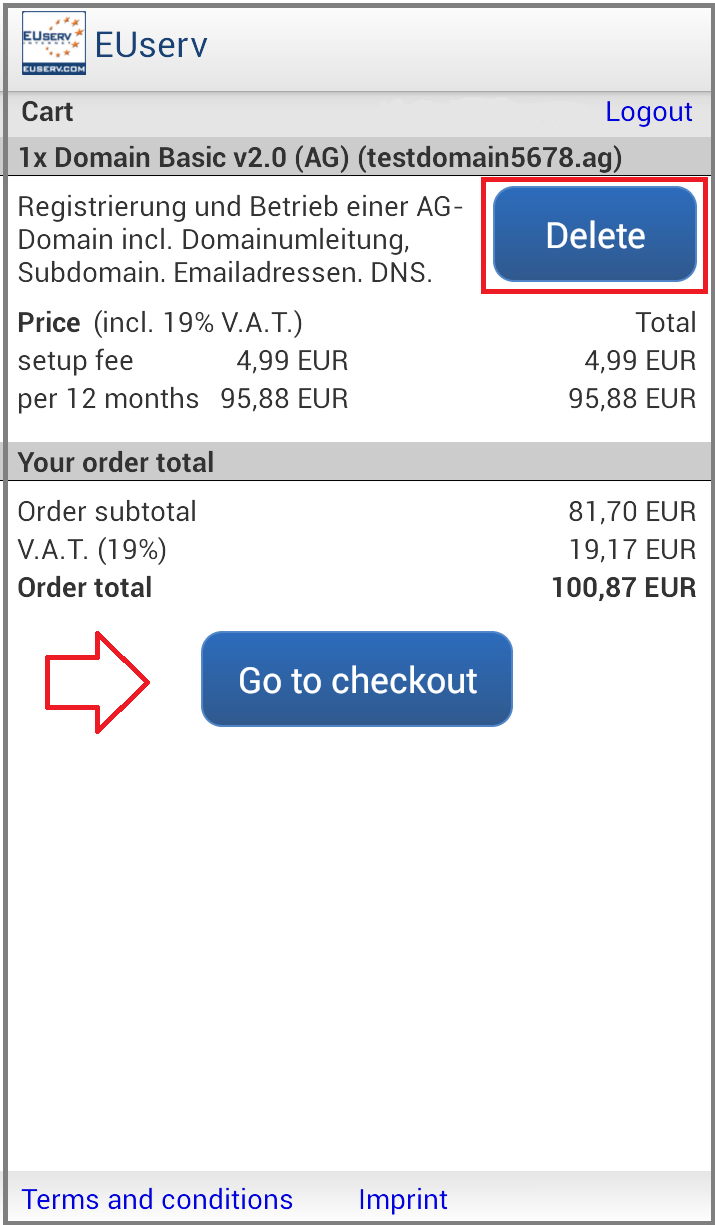Viewport: 715px width, 1225px height.
Task: Click the Cart heading
Action: pyautogui.click(x=47, y=111)
